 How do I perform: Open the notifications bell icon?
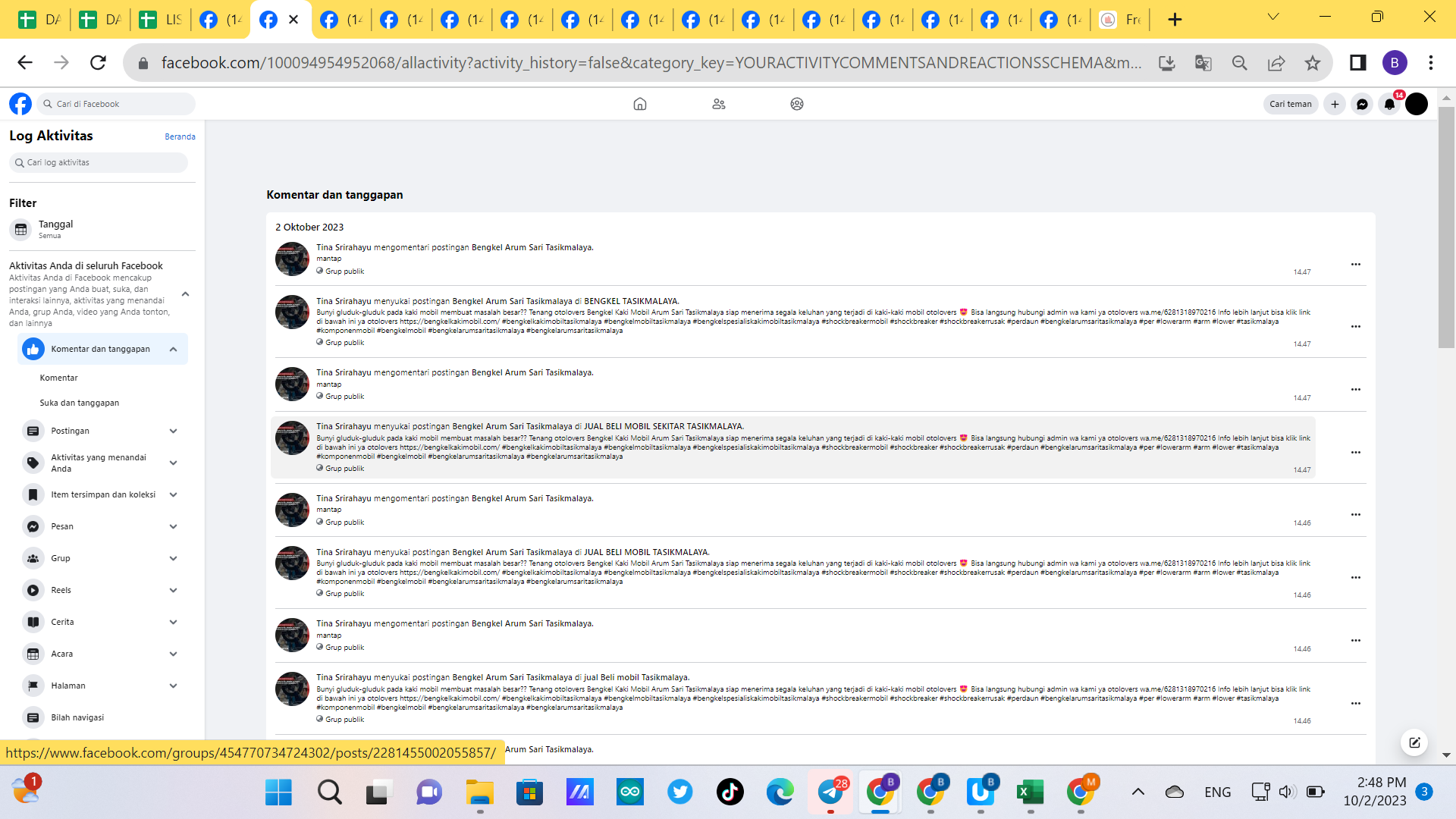(x=1389, y=104)
